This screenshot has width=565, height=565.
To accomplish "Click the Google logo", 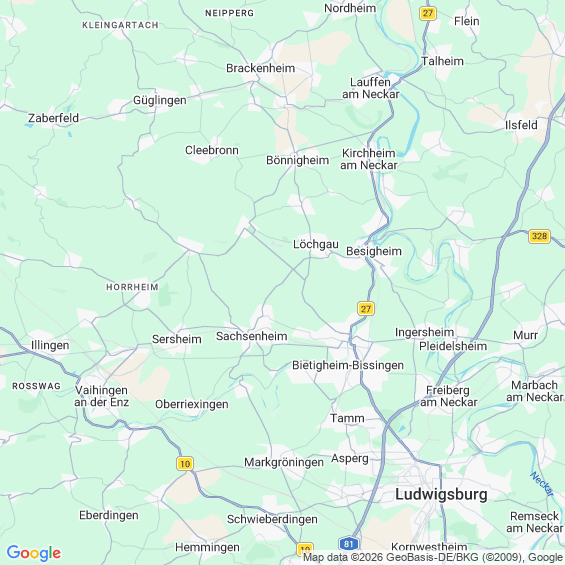I will (34, 553).
